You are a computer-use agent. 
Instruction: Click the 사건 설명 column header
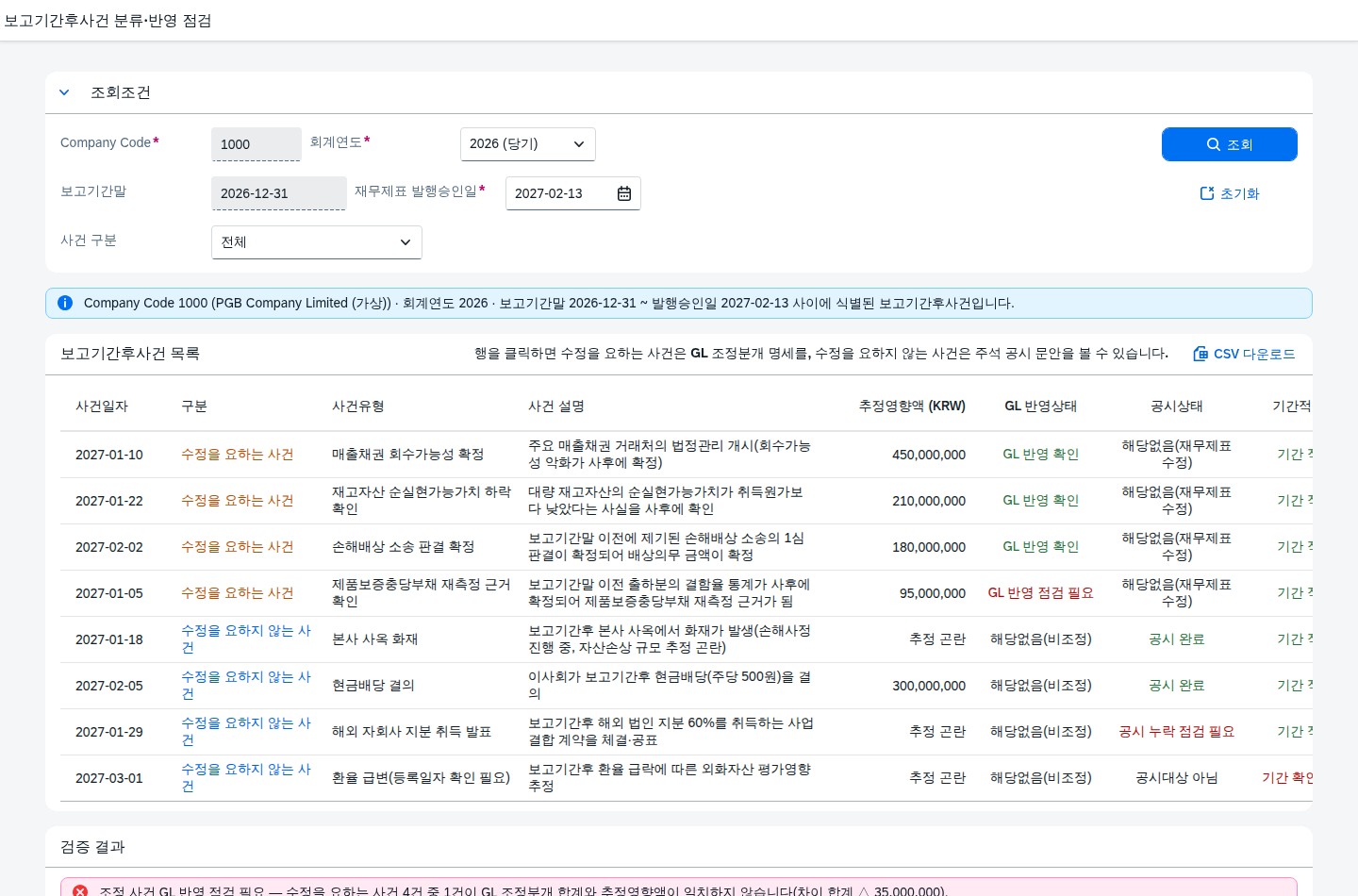(556, 407)
